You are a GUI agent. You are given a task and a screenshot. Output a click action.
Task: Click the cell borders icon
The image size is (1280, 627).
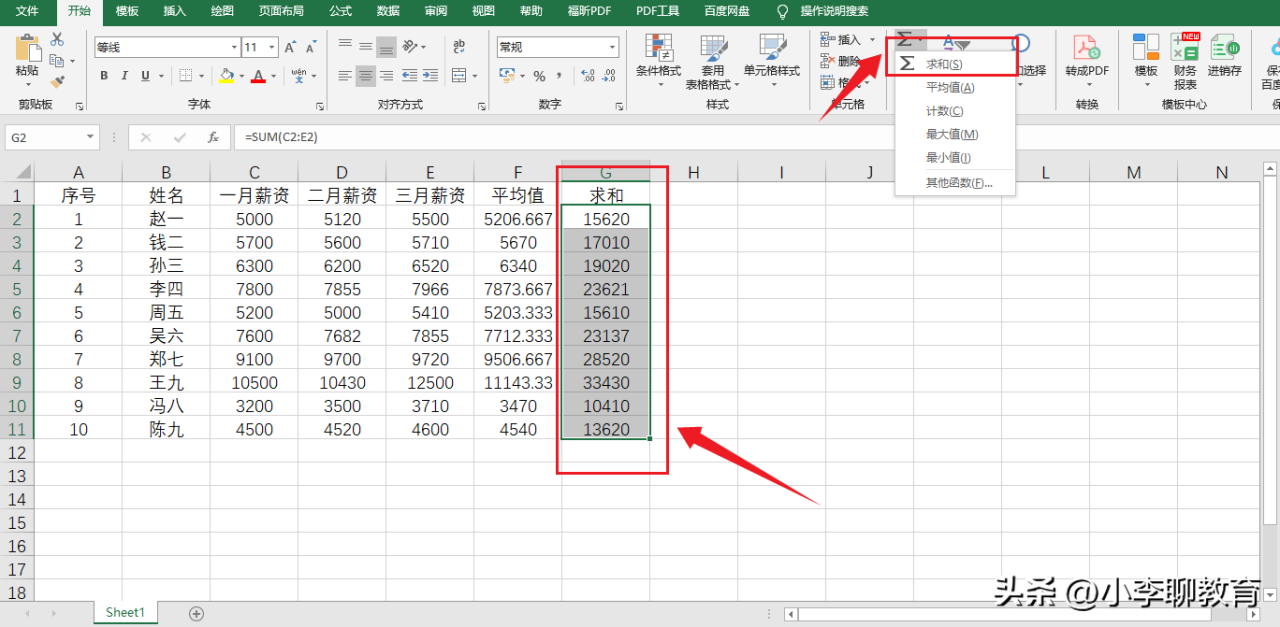pyautogui.click(x=185, y=76)
